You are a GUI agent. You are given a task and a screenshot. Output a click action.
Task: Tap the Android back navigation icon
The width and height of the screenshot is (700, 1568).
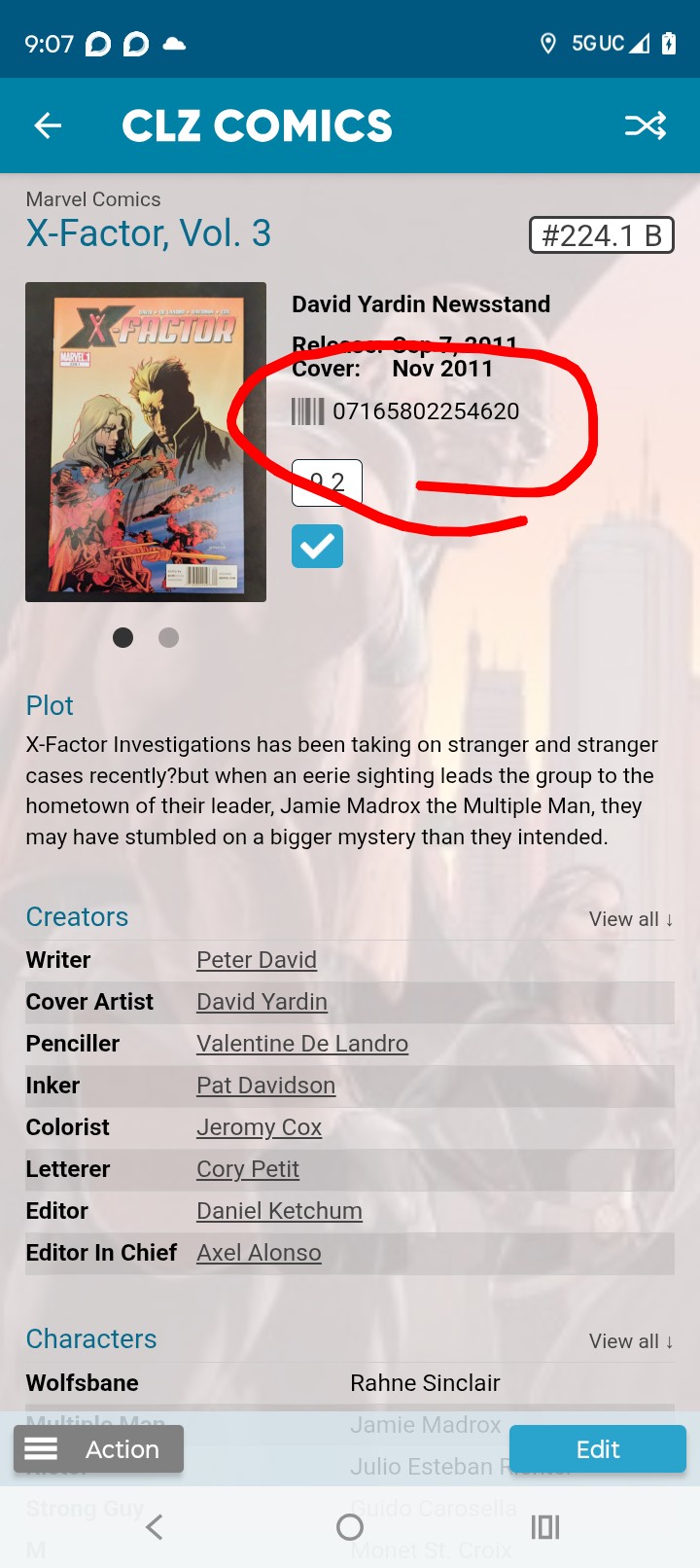click(154, 1527)
